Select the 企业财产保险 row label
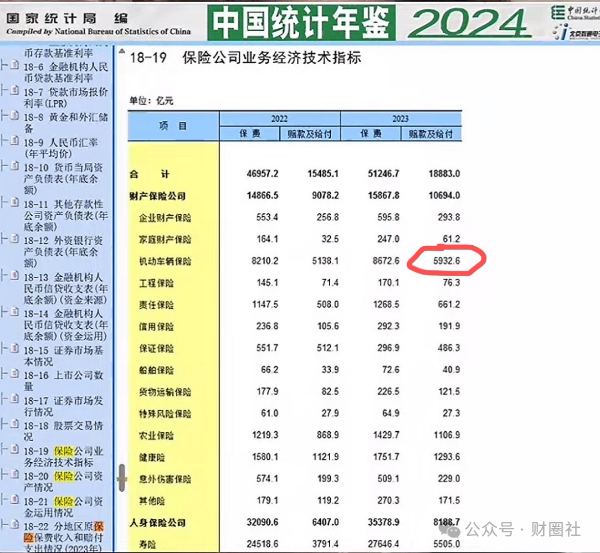 (165, 218)
